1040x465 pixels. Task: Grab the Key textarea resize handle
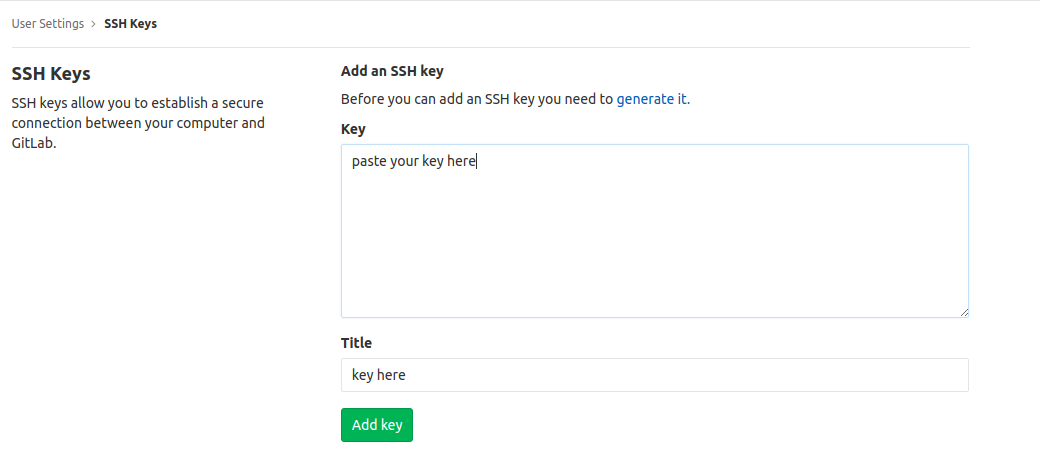click(964, 312)
